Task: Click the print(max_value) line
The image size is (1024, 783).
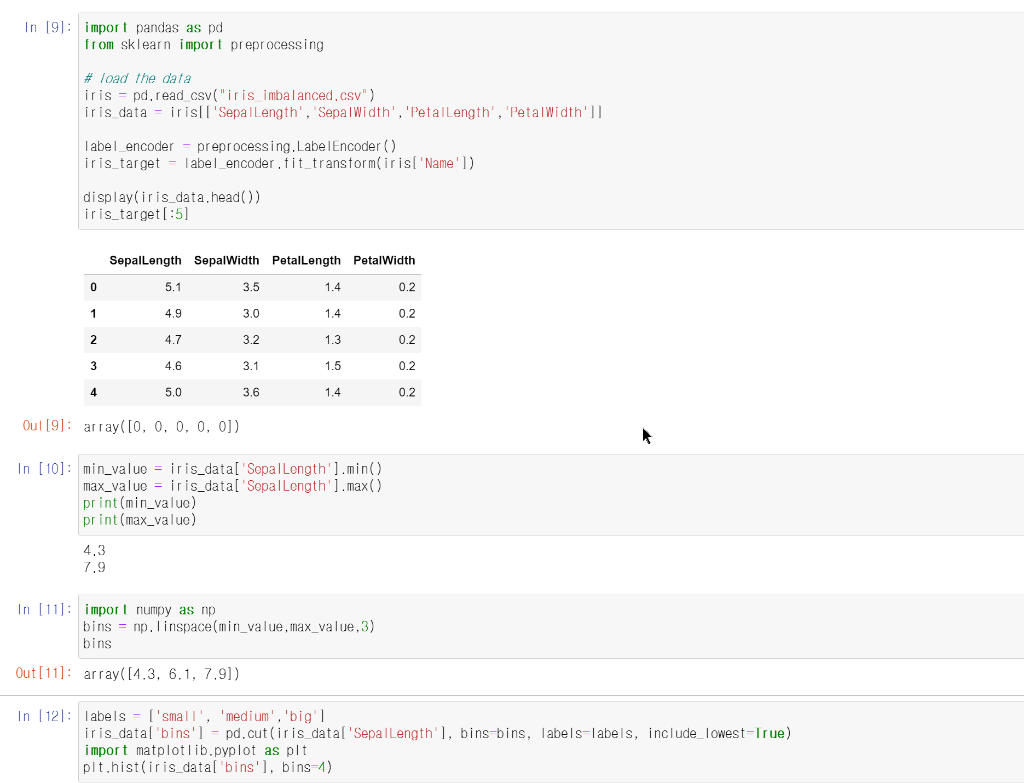Action: [140, 520]
